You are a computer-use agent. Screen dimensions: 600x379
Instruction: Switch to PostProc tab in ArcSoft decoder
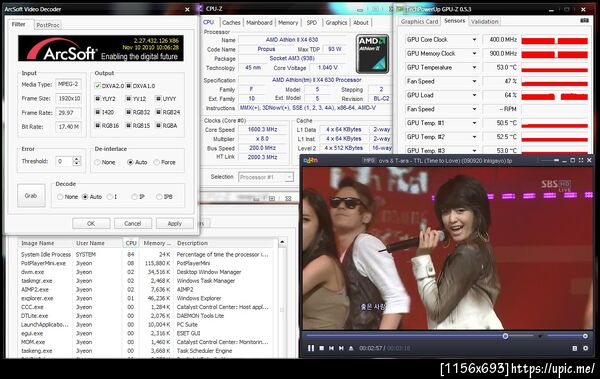tap(48, 25)
